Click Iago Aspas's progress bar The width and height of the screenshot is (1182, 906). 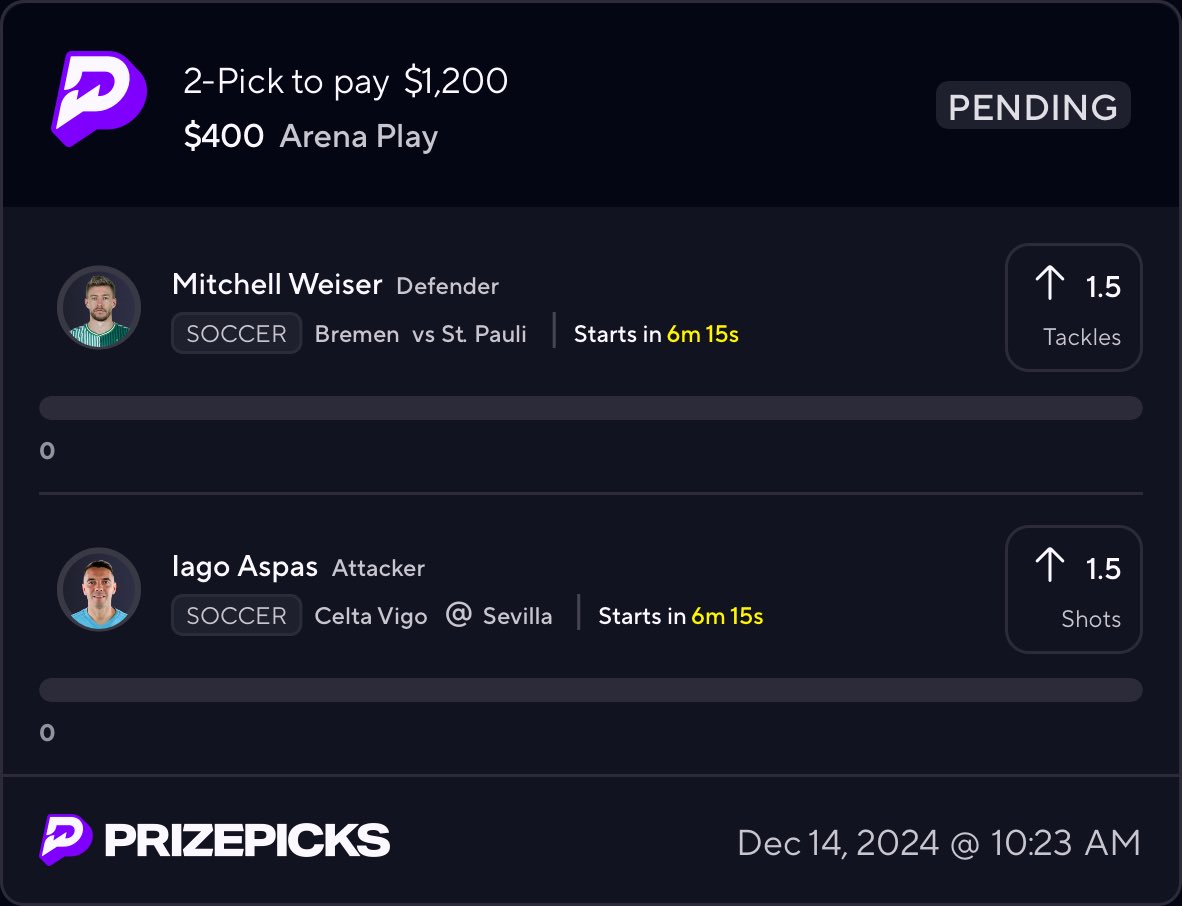(591, 690)
